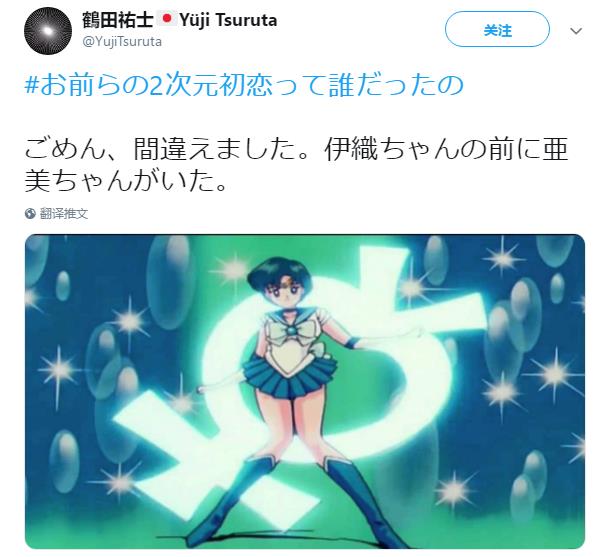Click the romanized name Yūji Tsuruta

(x=228, y=20)
